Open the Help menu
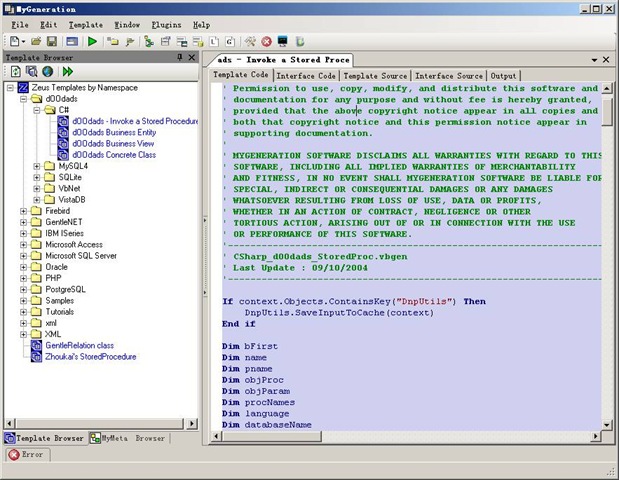This screenshot has width=619, height=480. coord(201,25)
